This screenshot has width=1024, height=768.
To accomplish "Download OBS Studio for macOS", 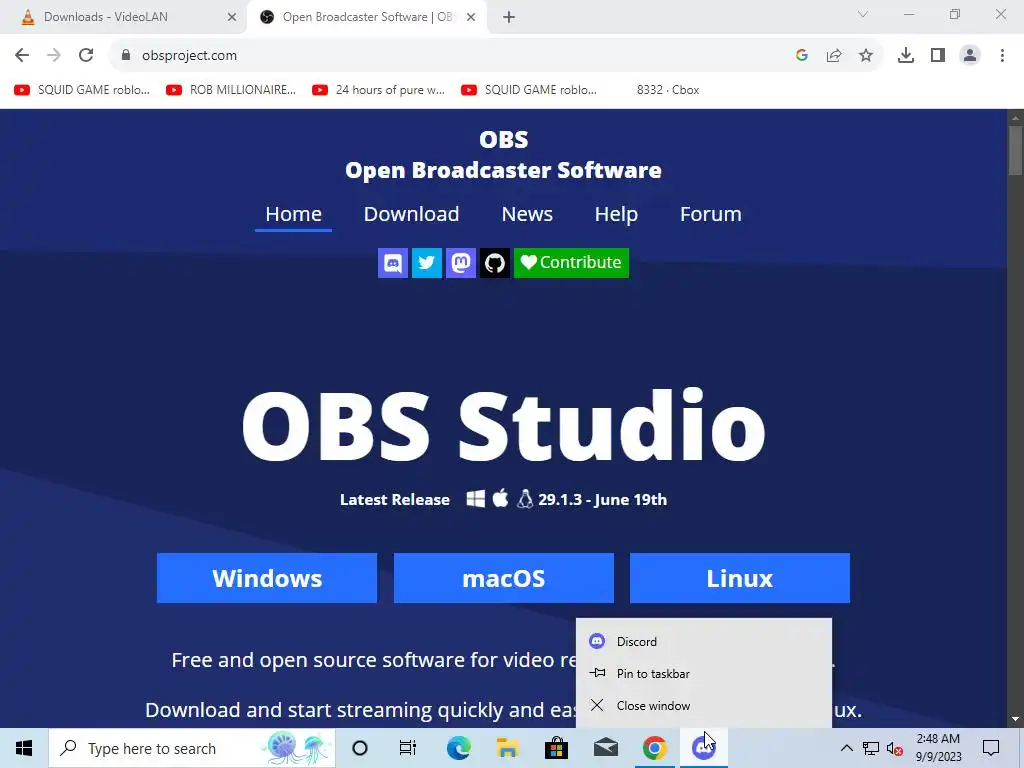I will 504,578.
